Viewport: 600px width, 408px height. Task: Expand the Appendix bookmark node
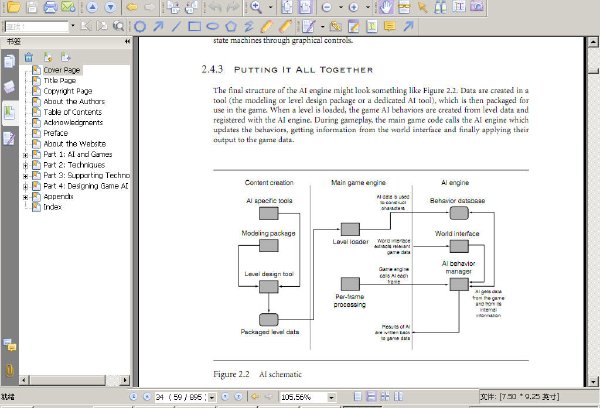(25, 197)
